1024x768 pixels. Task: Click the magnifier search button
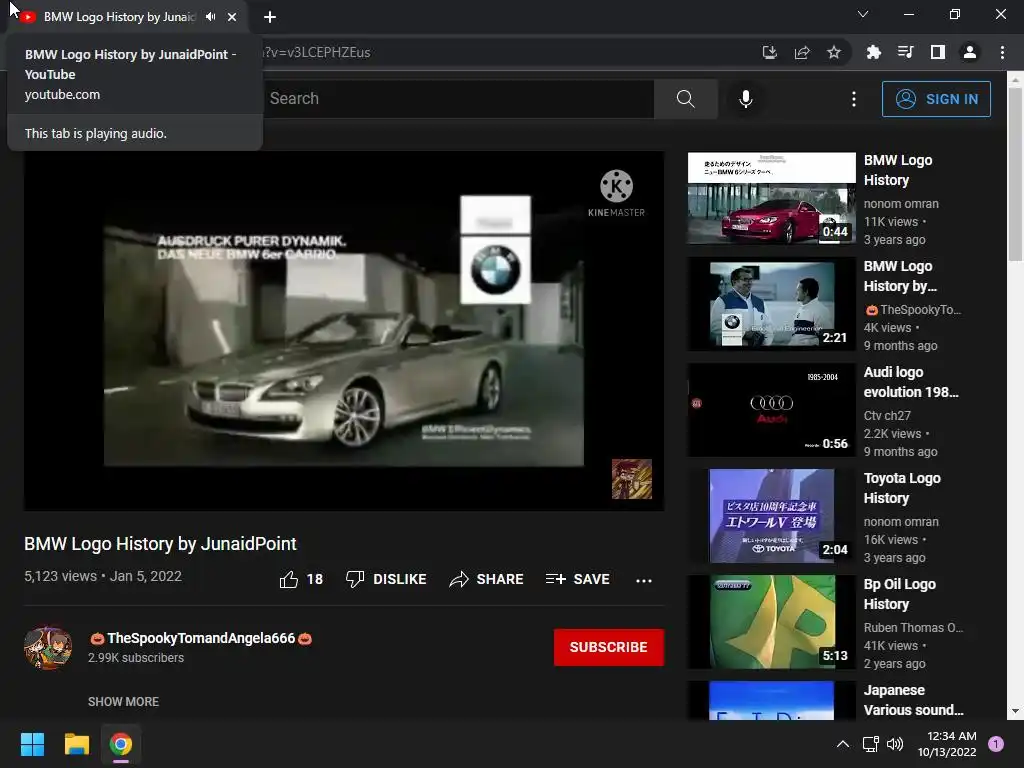click(686, 99)
